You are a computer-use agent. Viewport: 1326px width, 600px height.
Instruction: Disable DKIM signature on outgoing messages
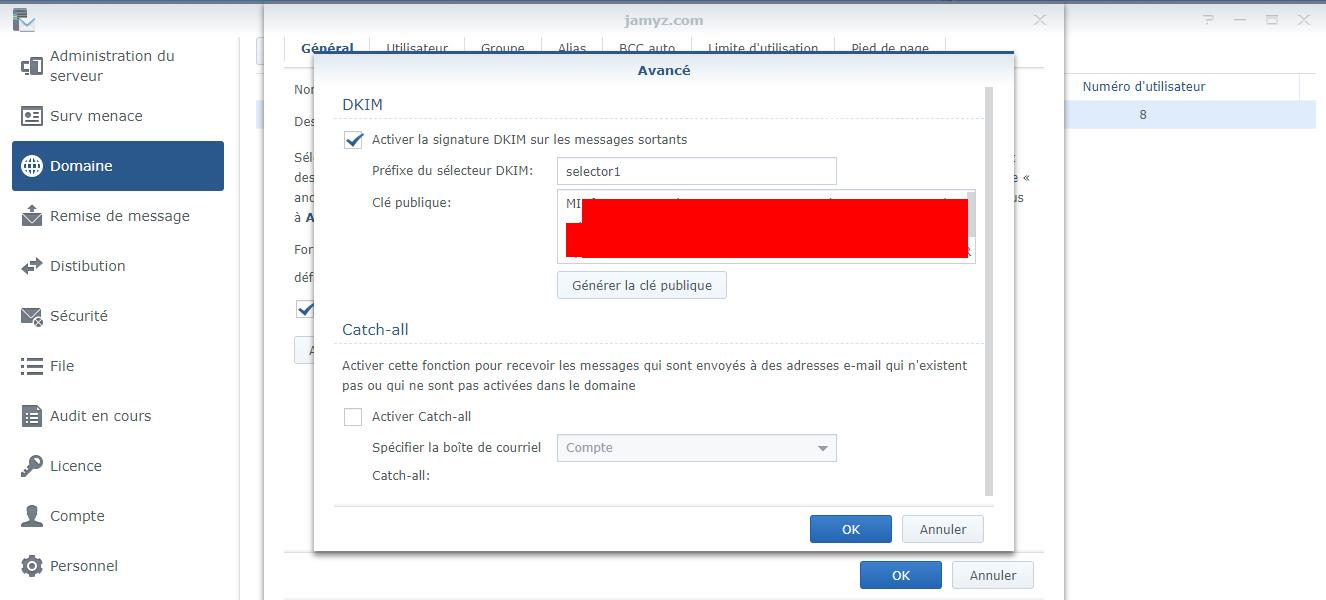pos(353,140)
